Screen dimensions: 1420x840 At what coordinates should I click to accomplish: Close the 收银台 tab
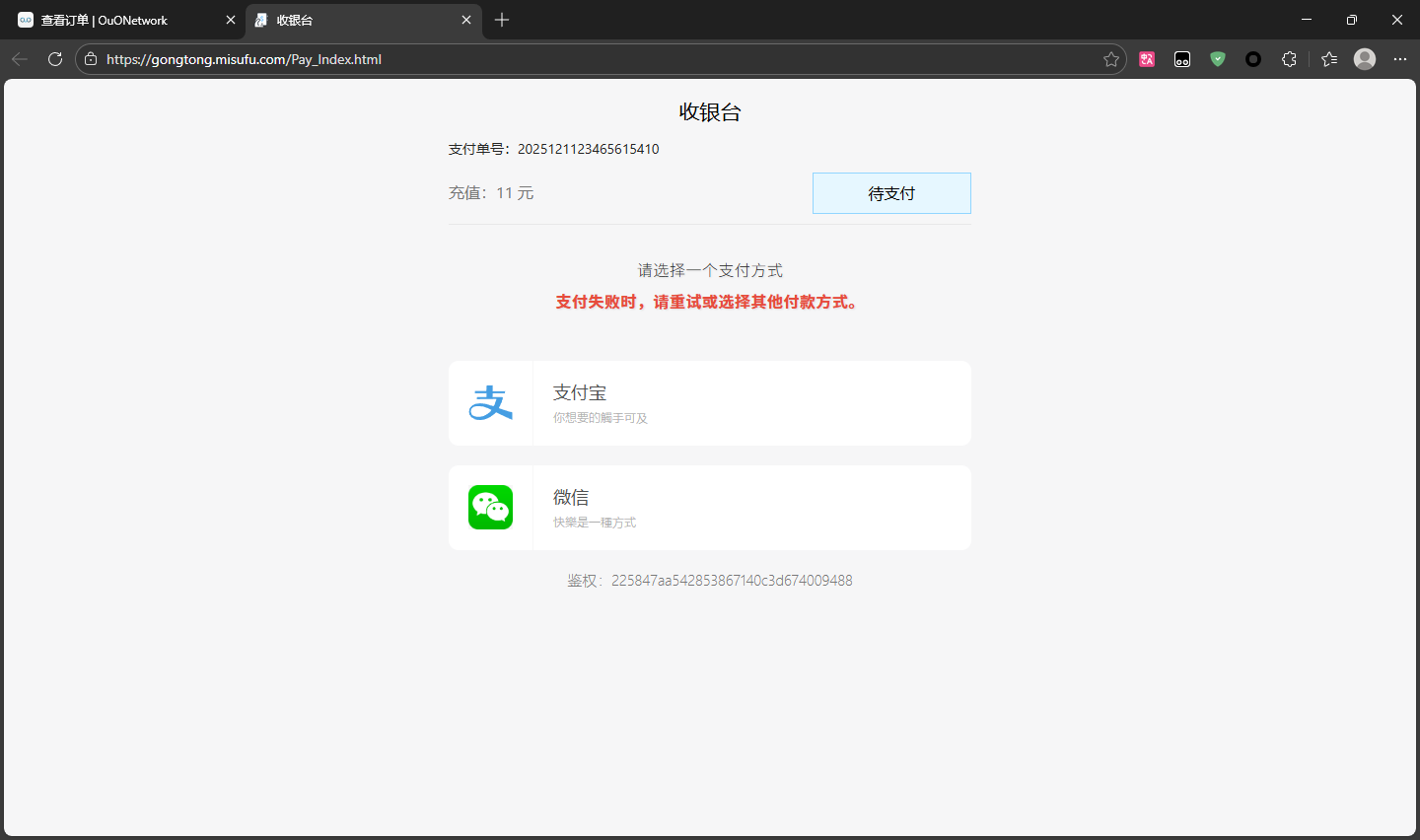tap(466, 20)
